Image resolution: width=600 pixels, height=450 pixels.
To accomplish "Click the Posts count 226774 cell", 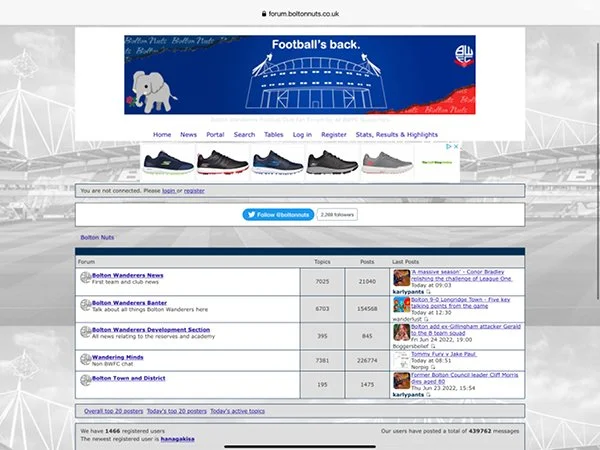I will tap(367, 360).
